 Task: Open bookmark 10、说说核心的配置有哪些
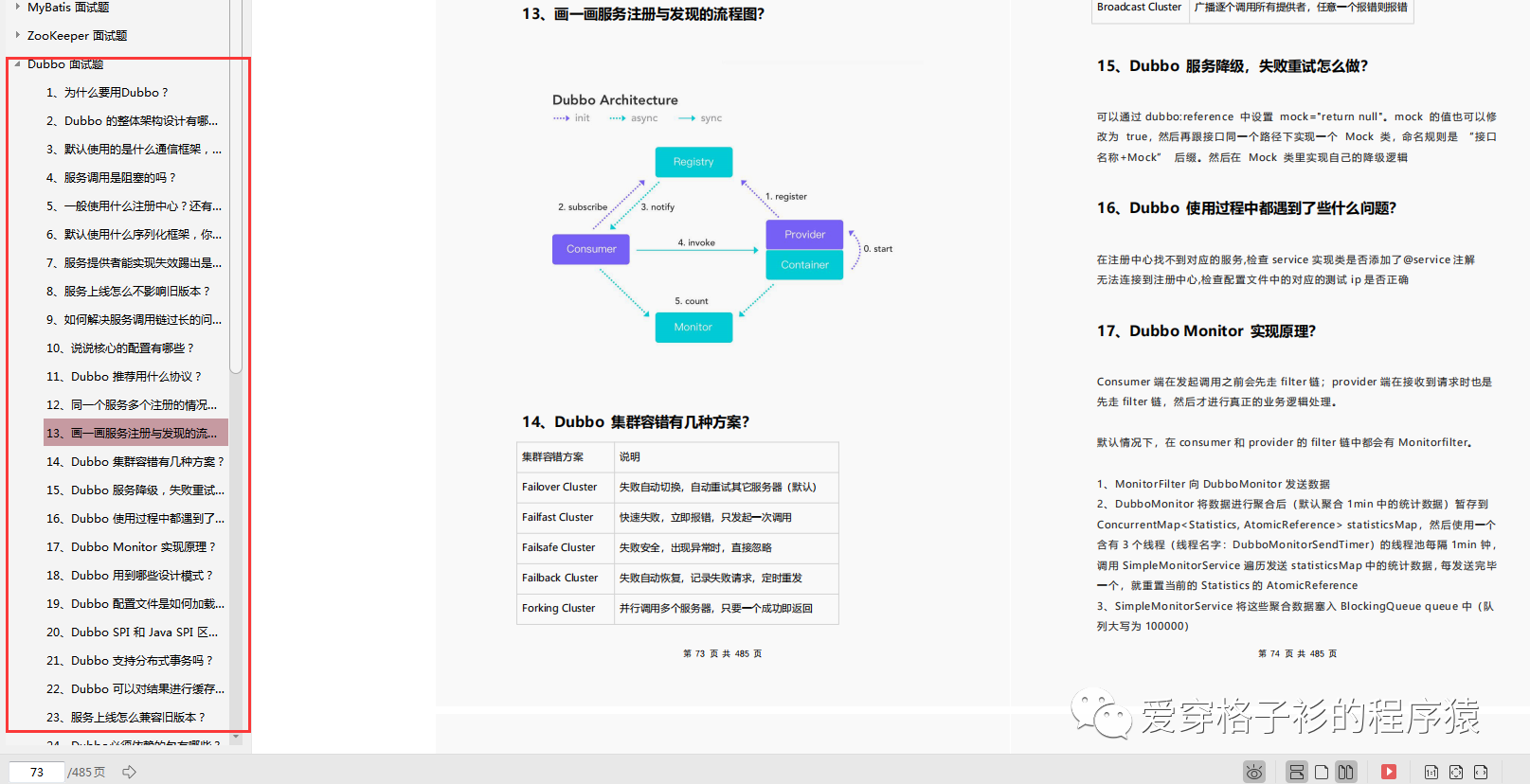[x=120, y=347]
